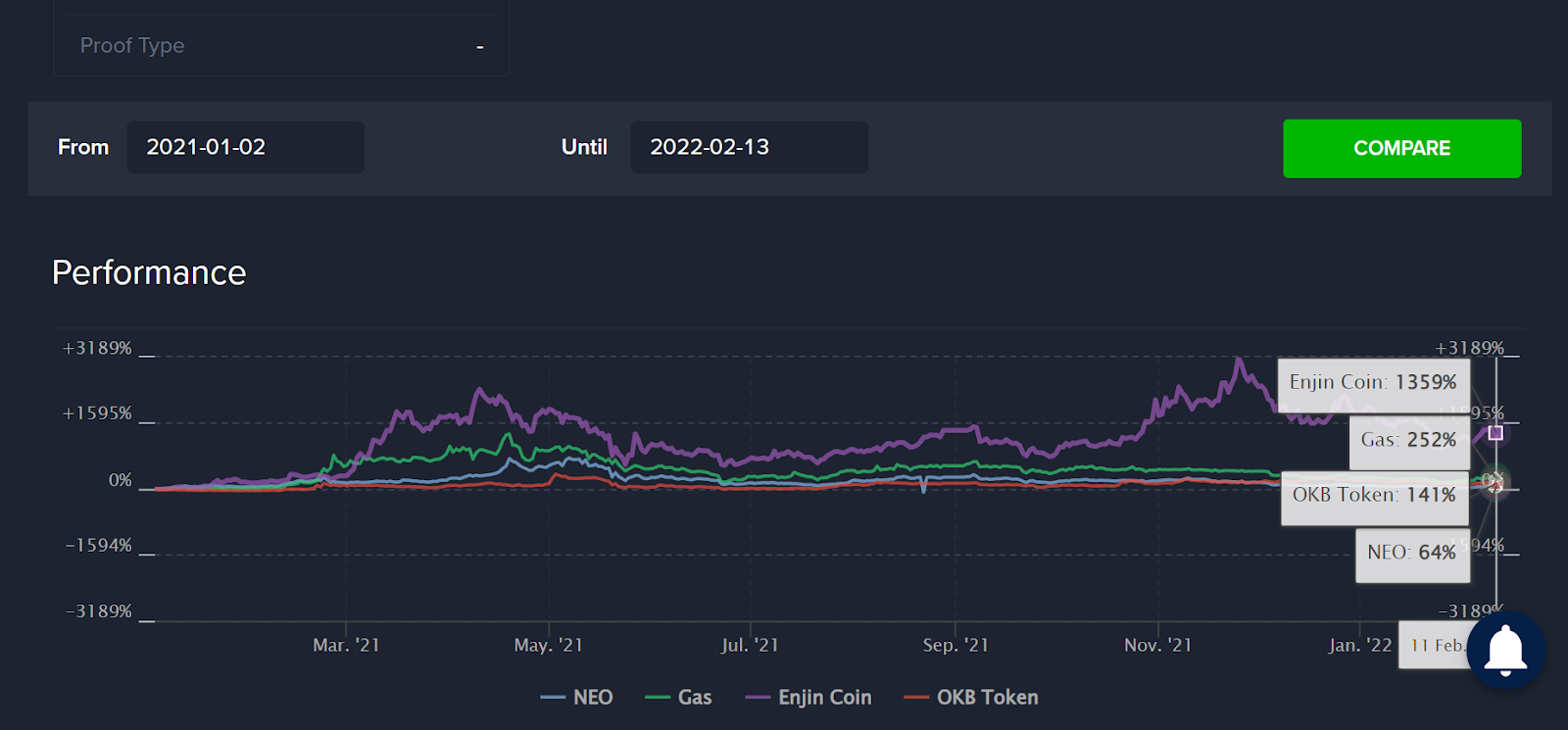Click the notification bell icon

[x=1506, y=651]
